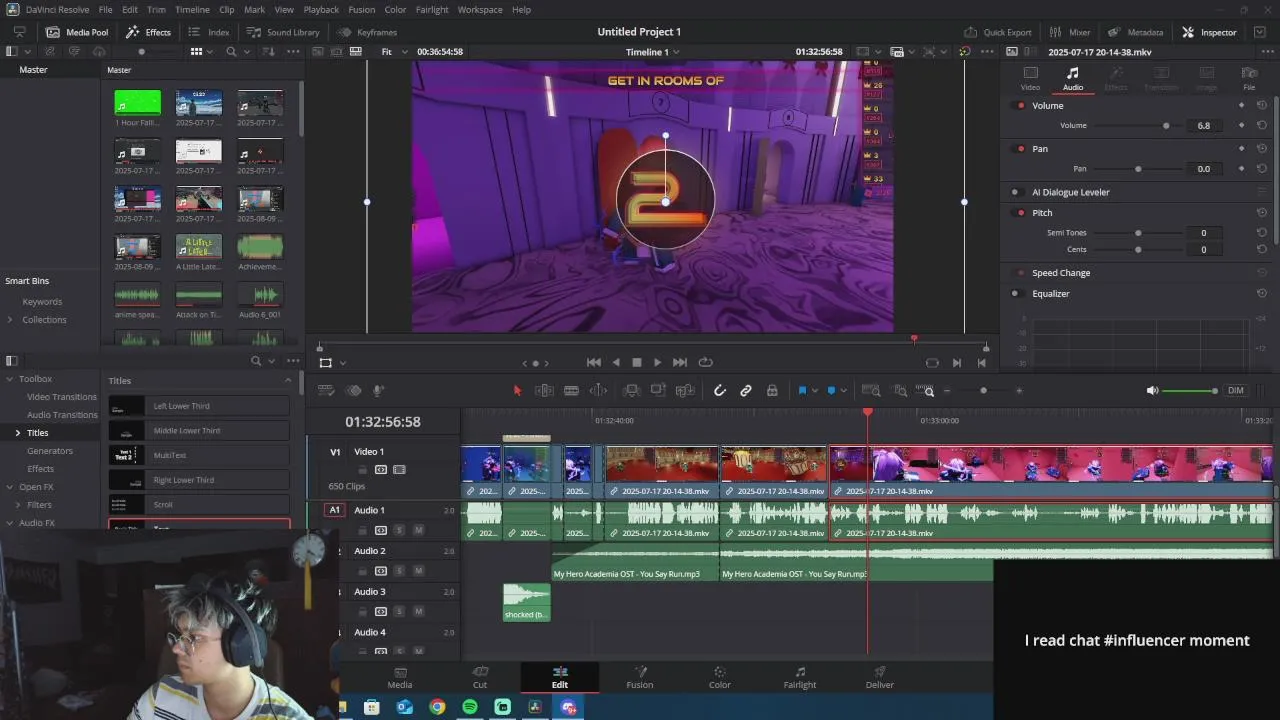Image resolution: width=1280 pixels, height=720 pixels.
Task: Reset the Volume section in Inspector
Action: [1262, 105]
